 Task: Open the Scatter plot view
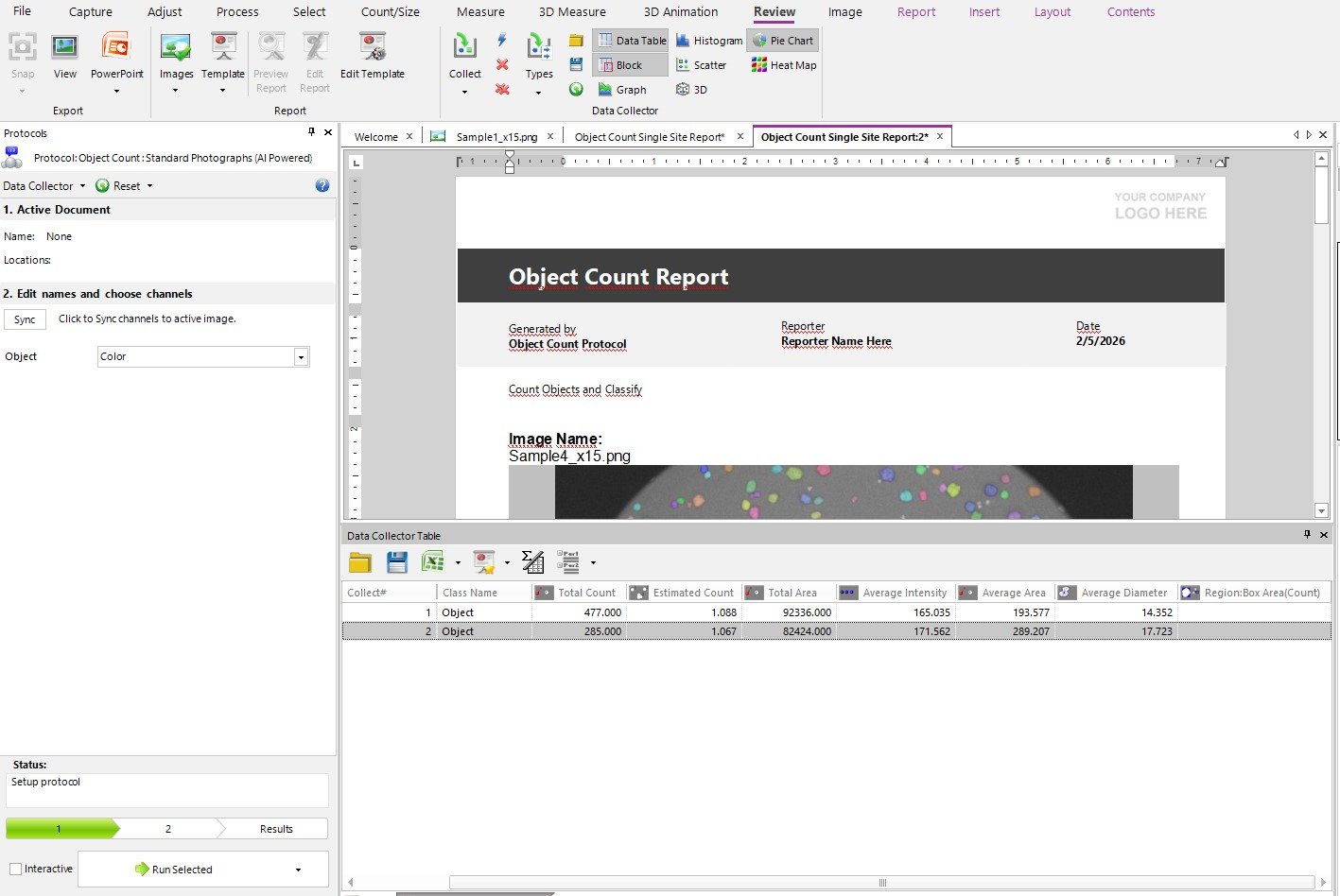tap(701, 65)
